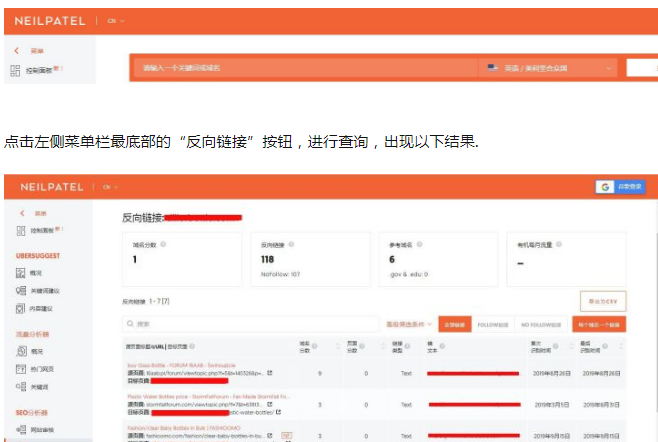This screenshot has height=442, width=658.
Task: Click the back arrow in the lower sidebar
Action: coord(22,213)
